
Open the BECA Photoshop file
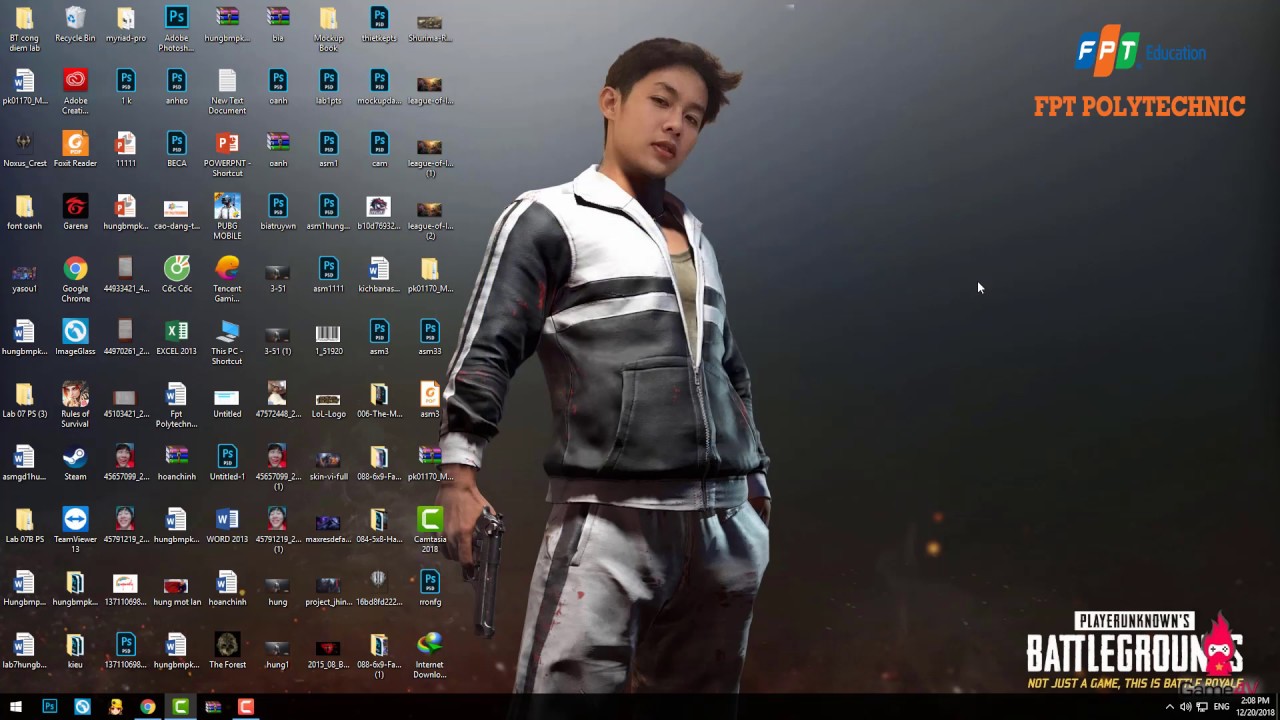[x=176, y=149]
